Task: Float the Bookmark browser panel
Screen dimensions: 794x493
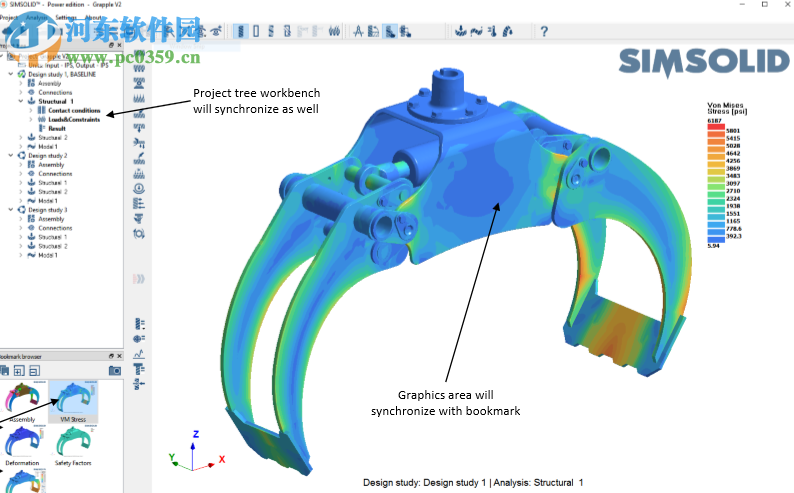Action: pos(111,356)
